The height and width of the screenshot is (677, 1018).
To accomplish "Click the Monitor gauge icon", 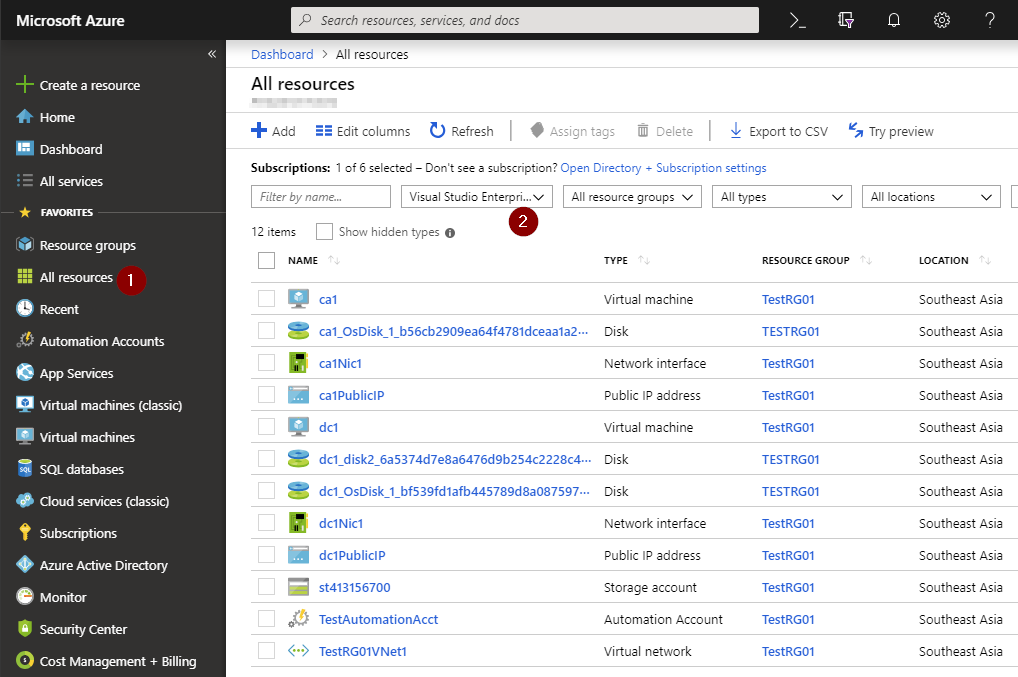I will point(25,596).
